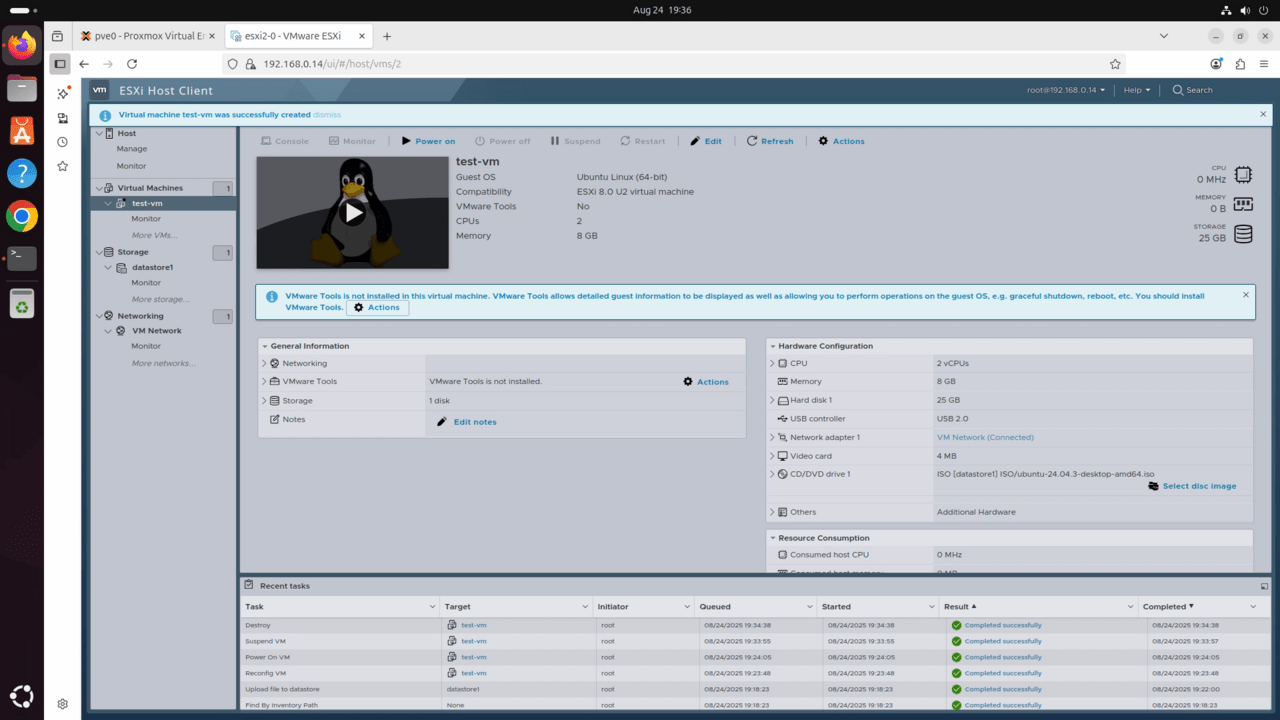Expand CD/DVD drive 1 details
Image resolution: width=1280 pixels, height=720 pixels.
772,474
